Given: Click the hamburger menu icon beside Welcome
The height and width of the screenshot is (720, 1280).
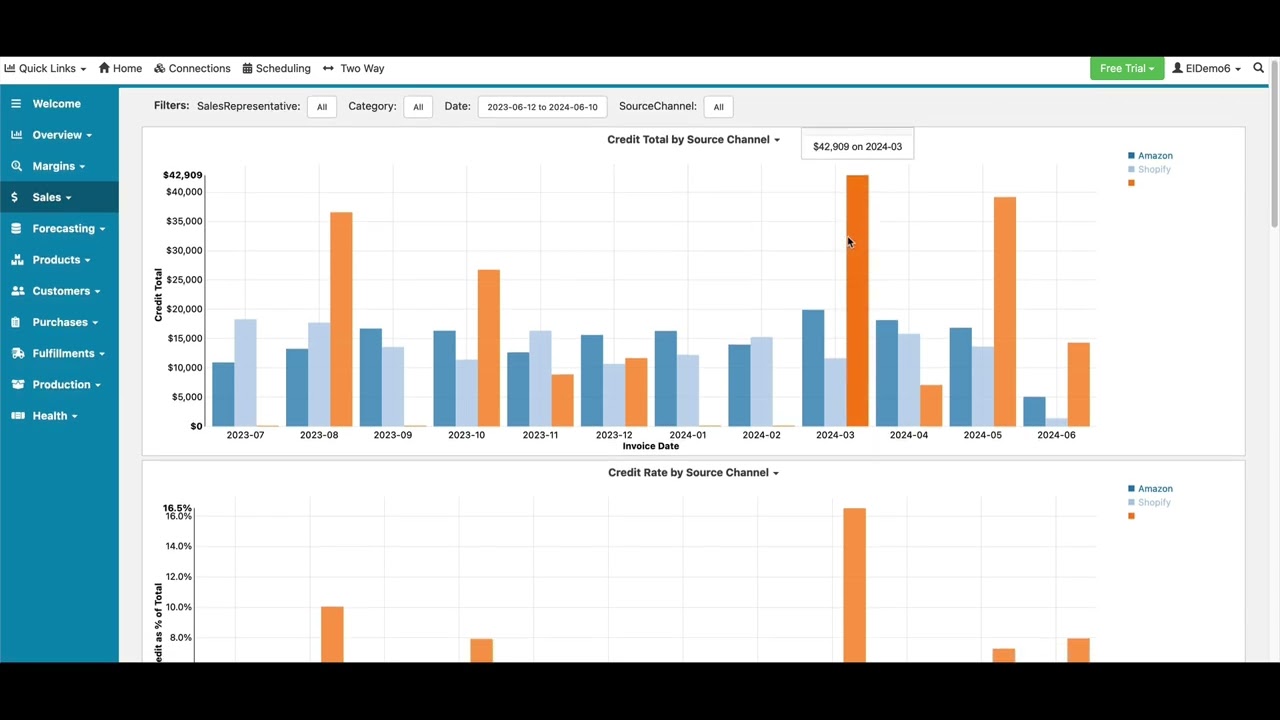Looking at the screenshot, I should 16,104.
